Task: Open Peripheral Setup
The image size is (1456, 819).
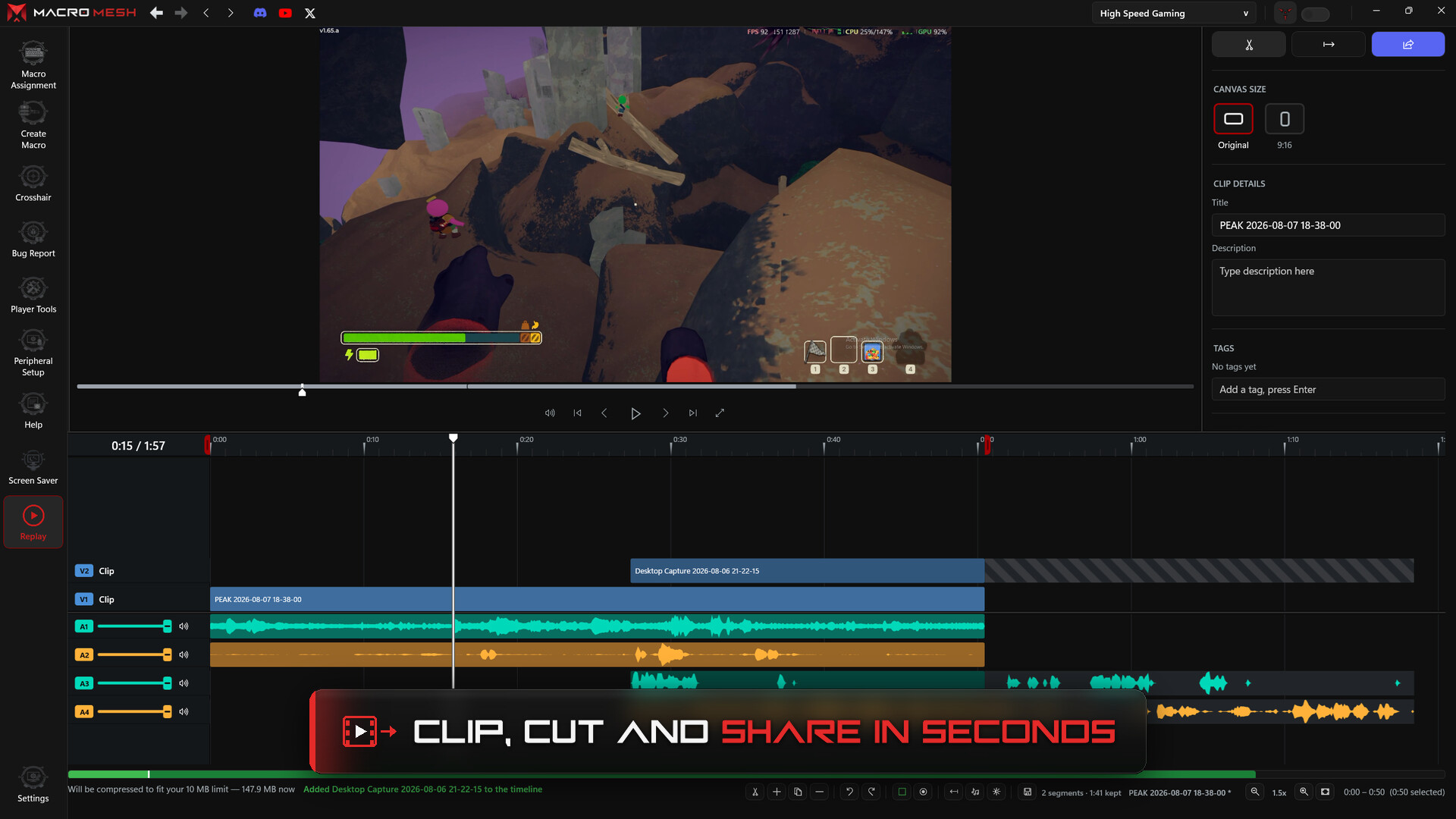Action: click(x=33, y=353)
